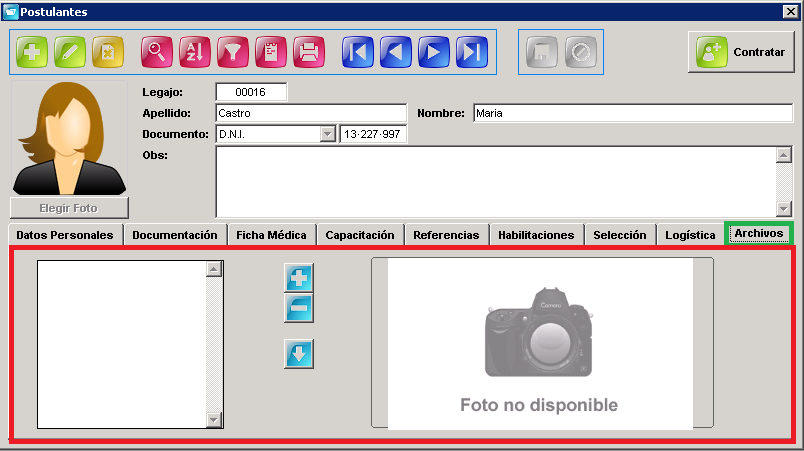The width and height of the screenshot is (804, 451).
Task: Click inside the empty files listbox
Action: click(122, 344)
